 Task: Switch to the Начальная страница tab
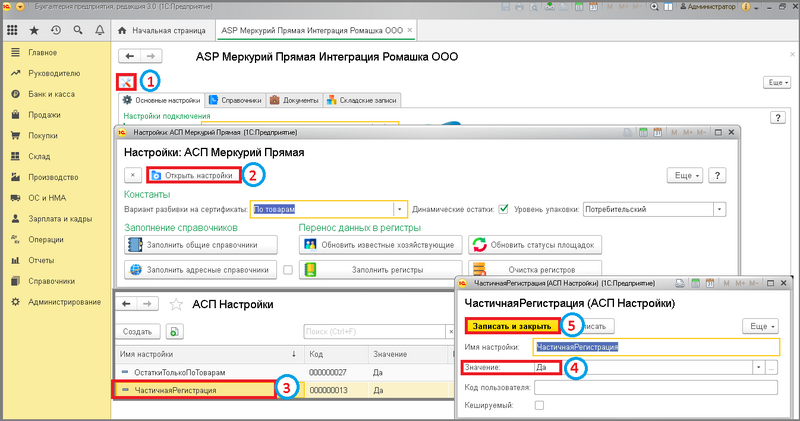click(x=162, y=31)
